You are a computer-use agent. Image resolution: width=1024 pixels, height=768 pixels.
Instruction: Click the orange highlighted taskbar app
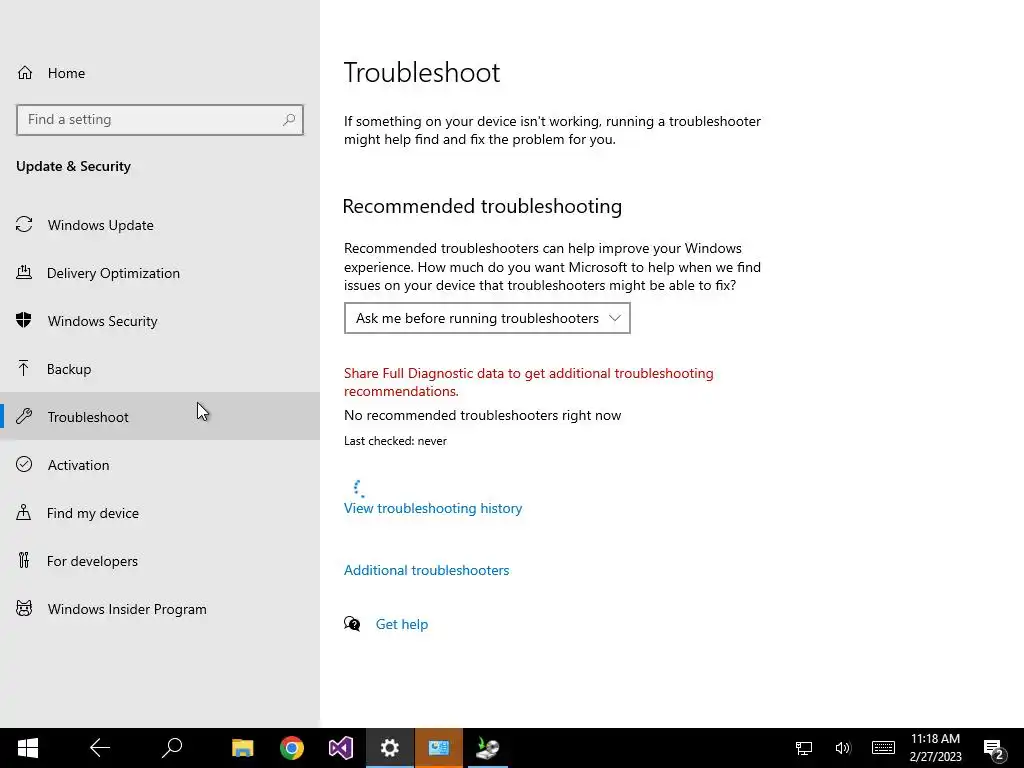click(x=439, y=748)
